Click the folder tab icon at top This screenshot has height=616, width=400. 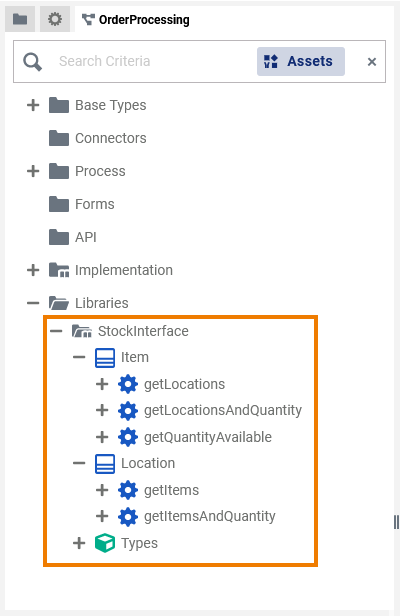(x=20, y=19)
